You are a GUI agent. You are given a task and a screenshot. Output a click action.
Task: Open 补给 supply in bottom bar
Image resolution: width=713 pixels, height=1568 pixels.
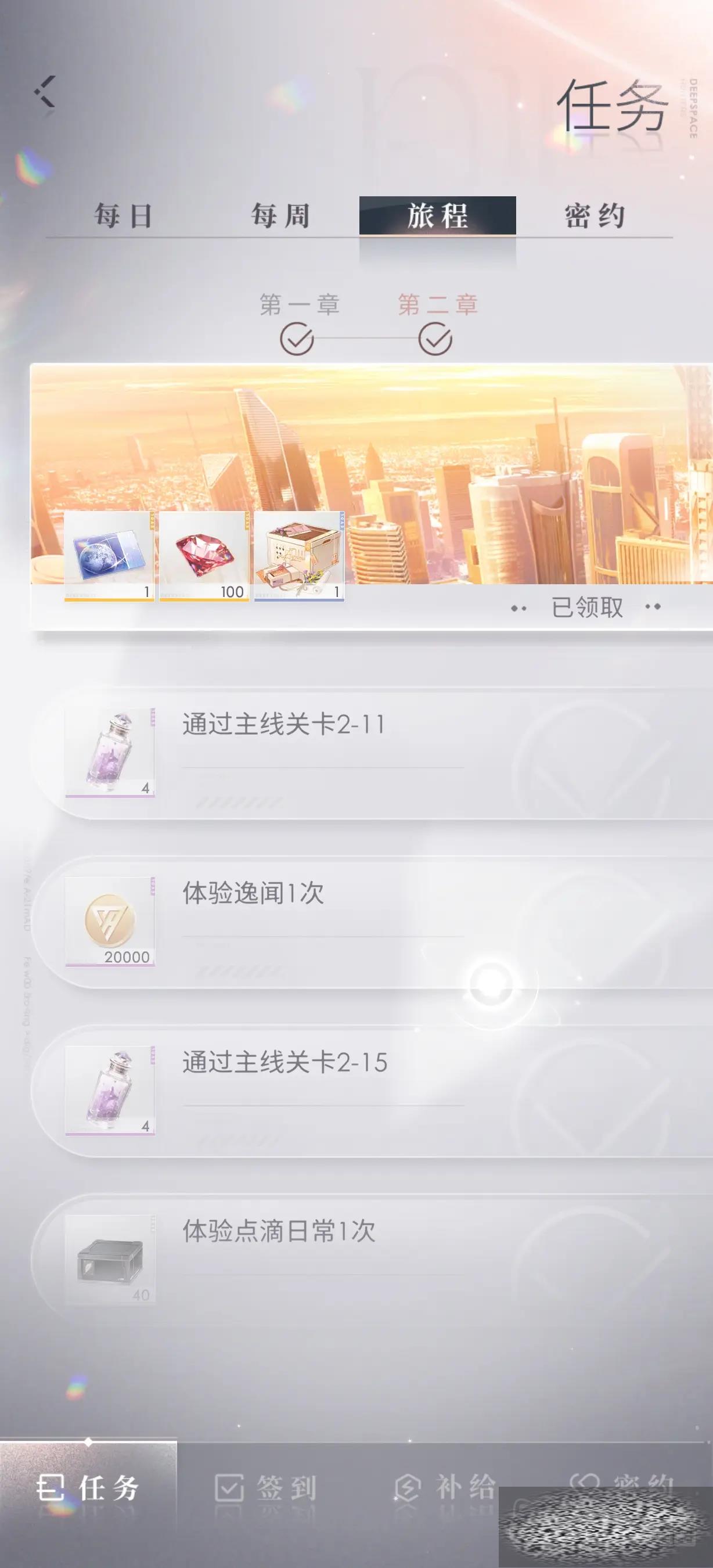click(x=445, y=1488)
